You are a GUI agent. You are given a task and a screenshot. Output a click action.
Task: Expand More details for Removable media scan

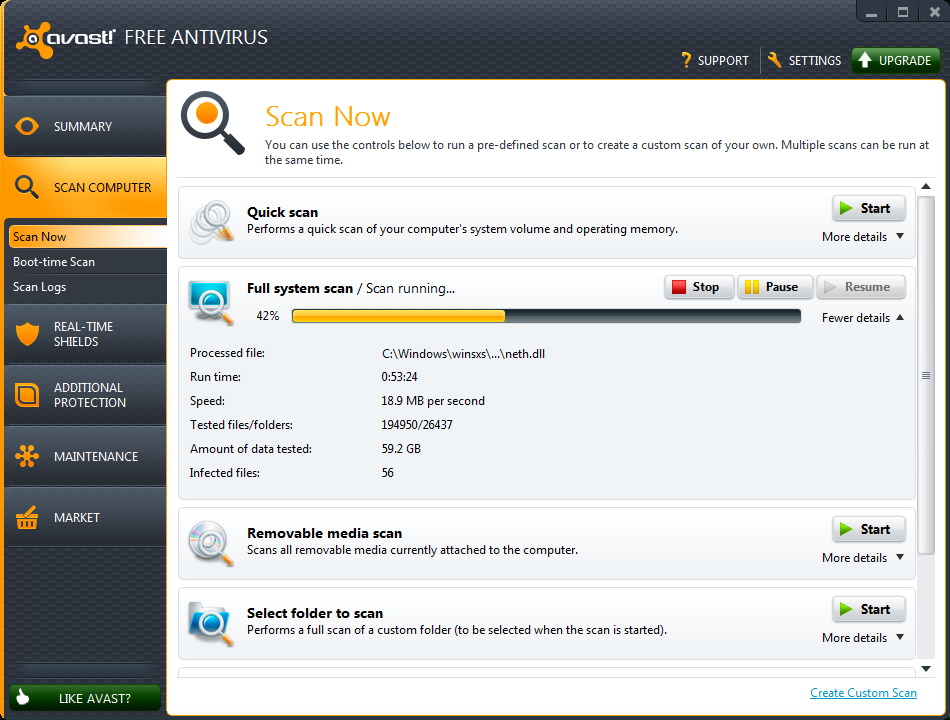[863, 558]
